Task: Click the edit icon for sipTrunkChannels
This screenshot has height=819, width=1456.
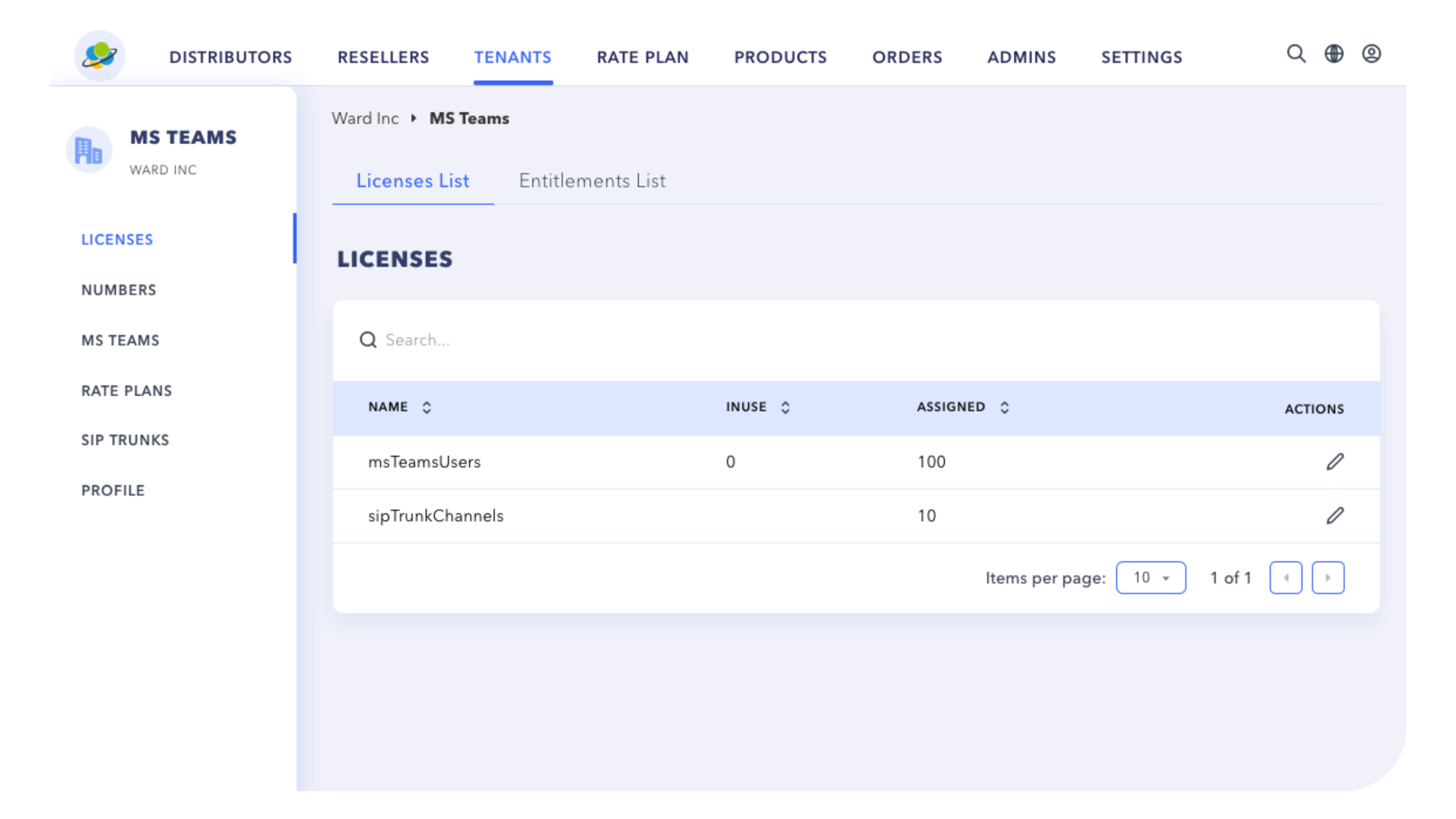Action: coord(1335,515)
